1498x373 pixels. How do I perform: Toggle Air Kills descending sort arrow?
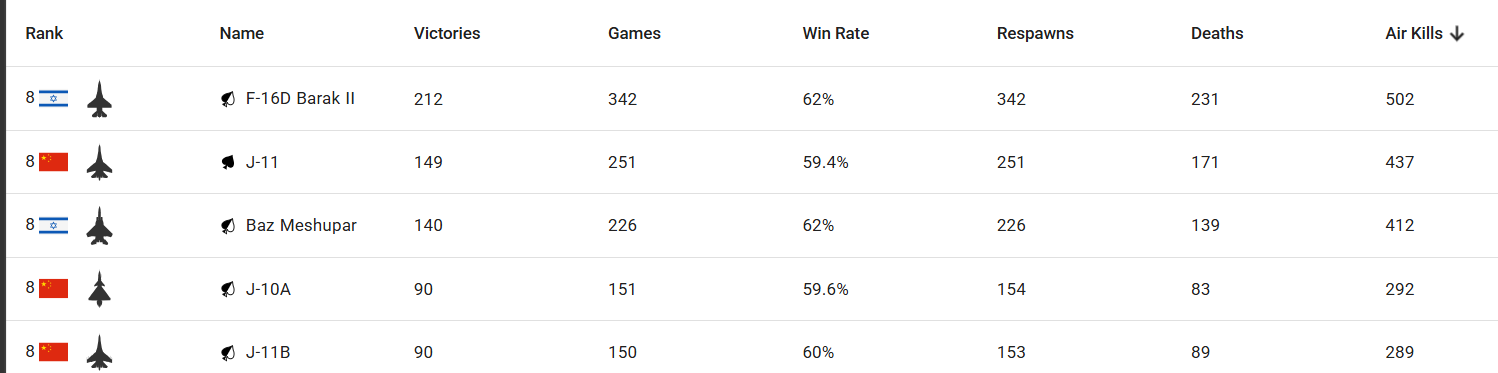[1457, 33]
